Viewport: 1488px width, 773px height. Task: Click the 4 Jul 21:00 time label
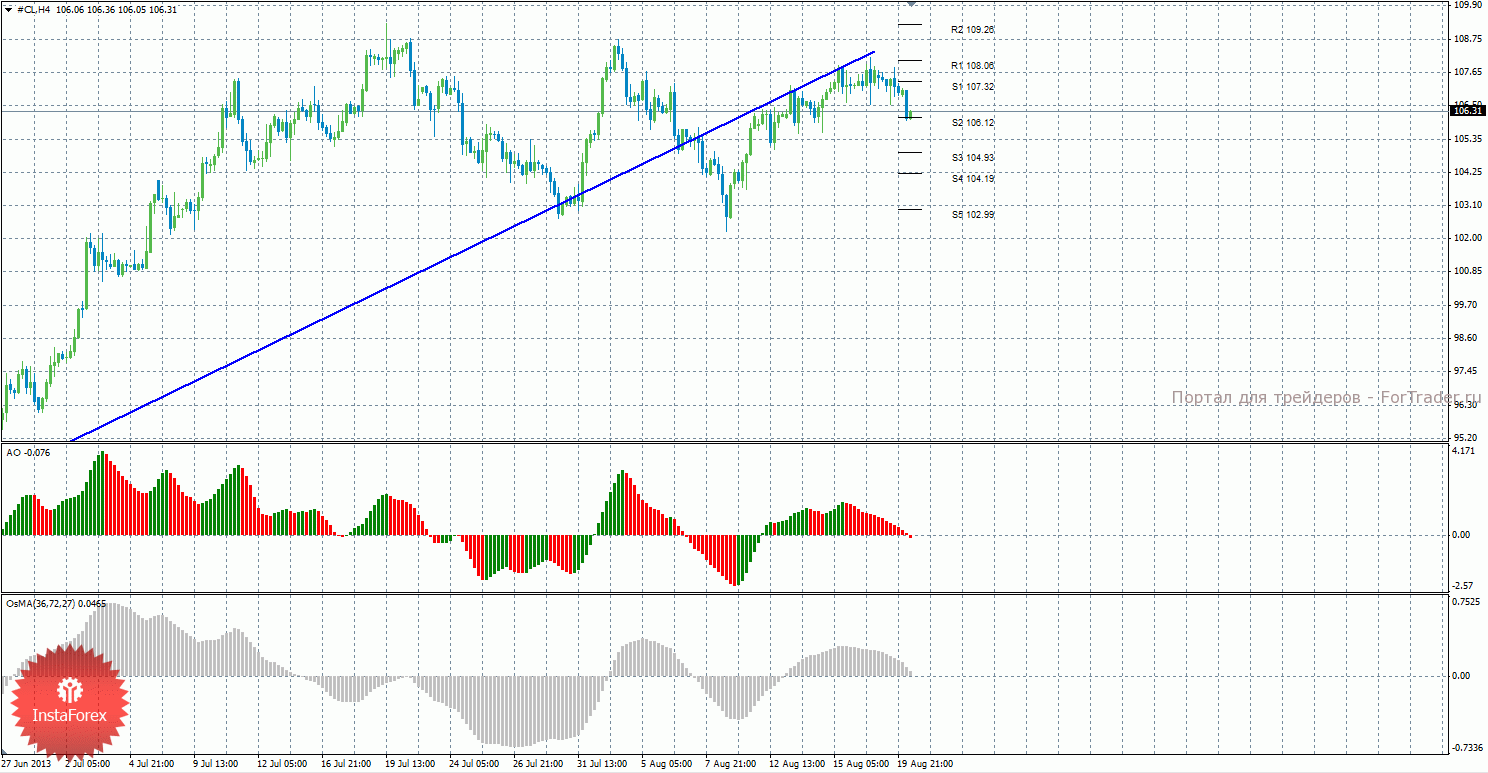point(154,764)
